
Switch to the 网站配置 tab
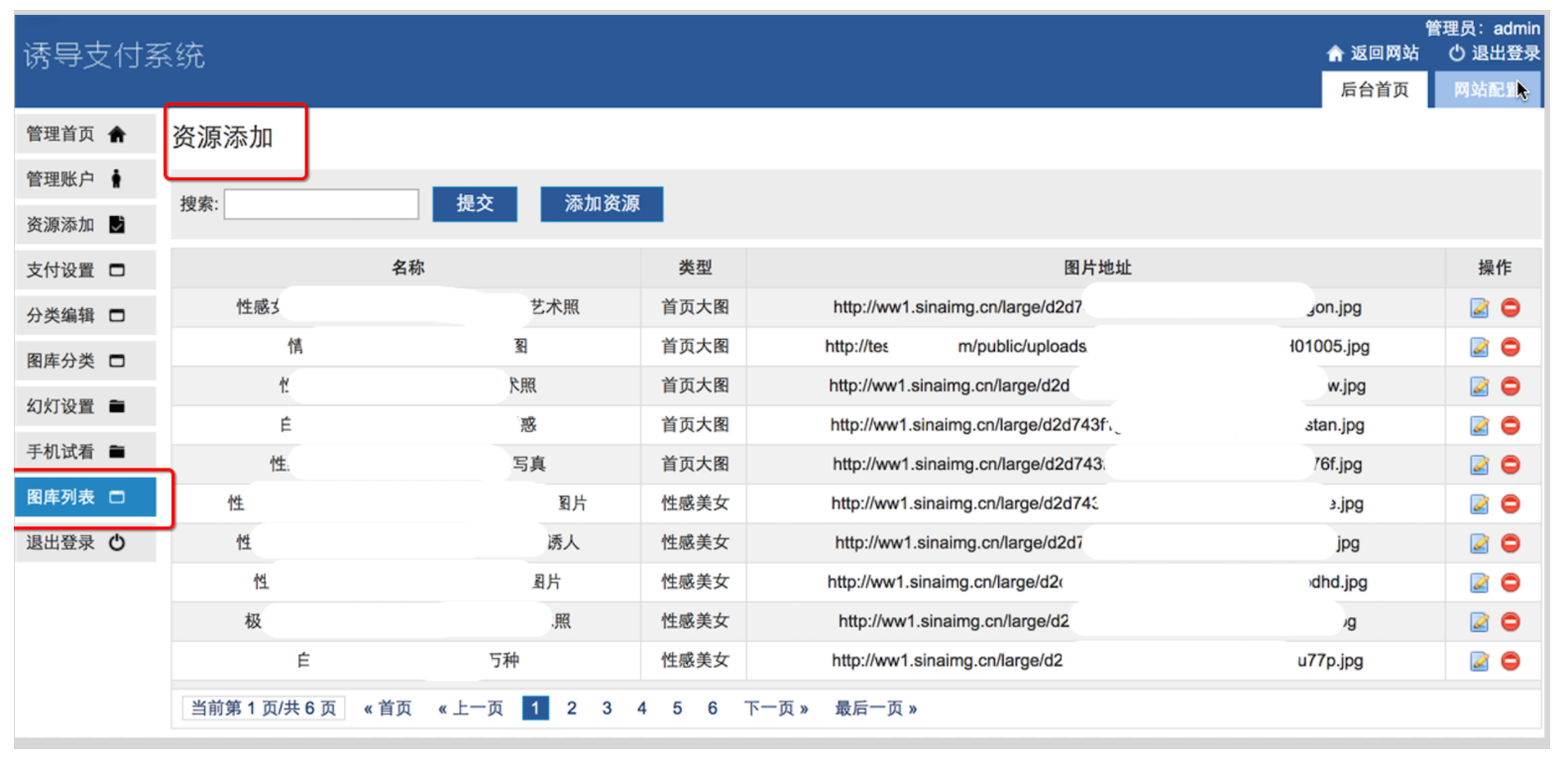(x=1487, y=89)
